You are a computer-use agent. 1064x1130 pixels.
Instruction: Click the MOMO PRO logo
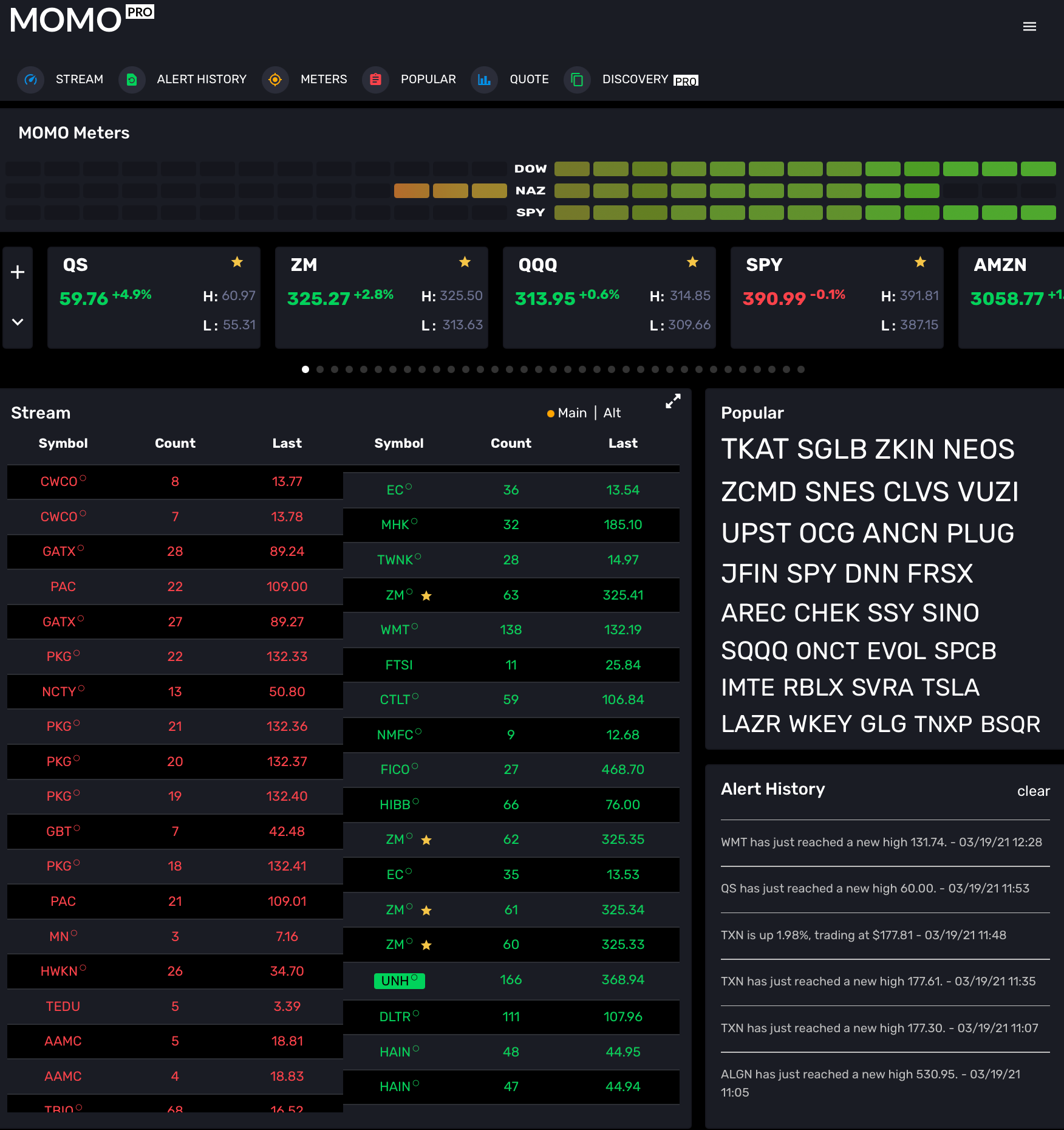[82, 19]
